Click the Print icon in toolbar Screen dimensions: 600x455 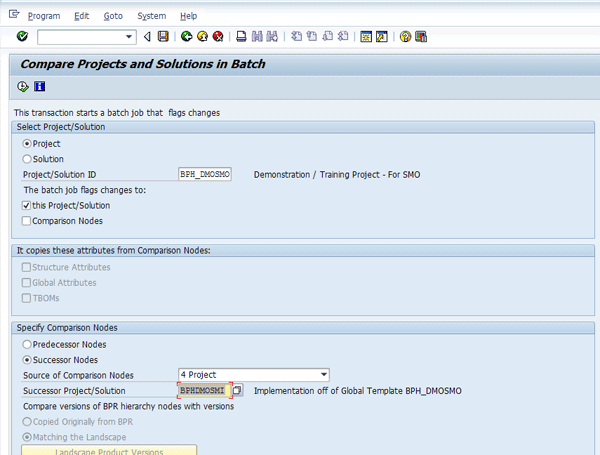click(x=241, y=37)
